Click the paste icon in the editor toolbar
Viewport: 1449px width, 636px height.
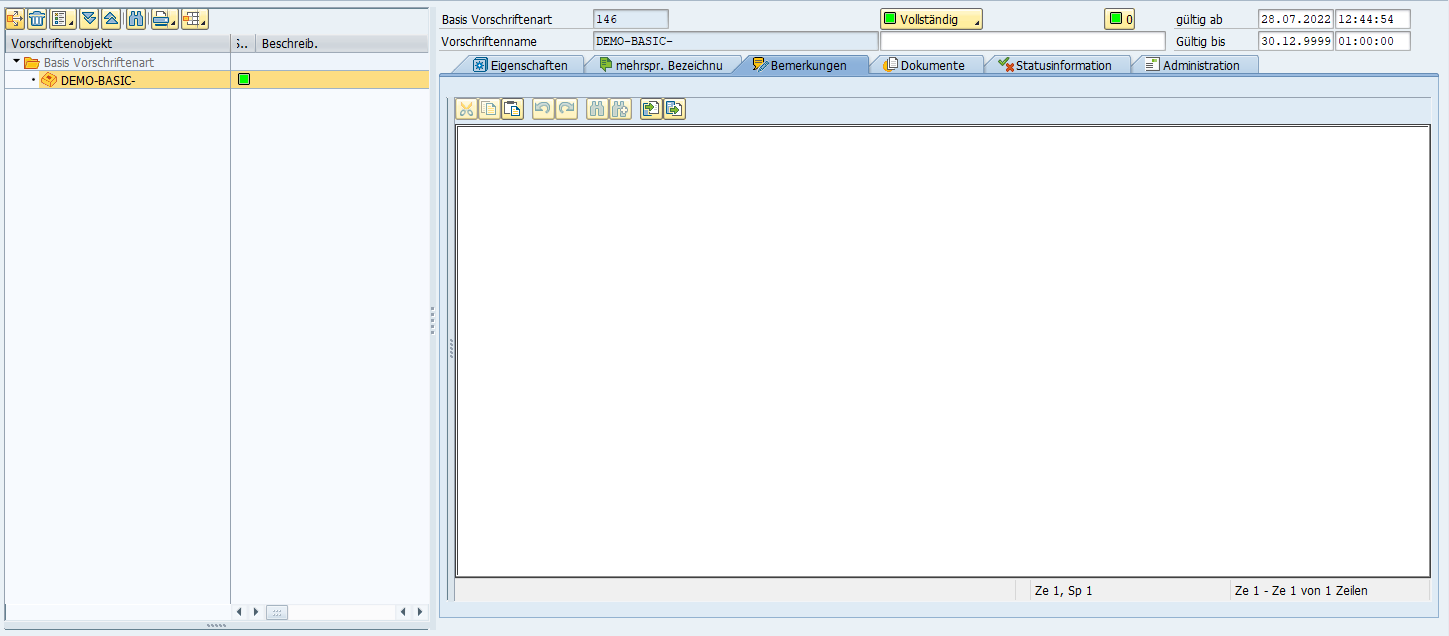click(x=512, y=109)
